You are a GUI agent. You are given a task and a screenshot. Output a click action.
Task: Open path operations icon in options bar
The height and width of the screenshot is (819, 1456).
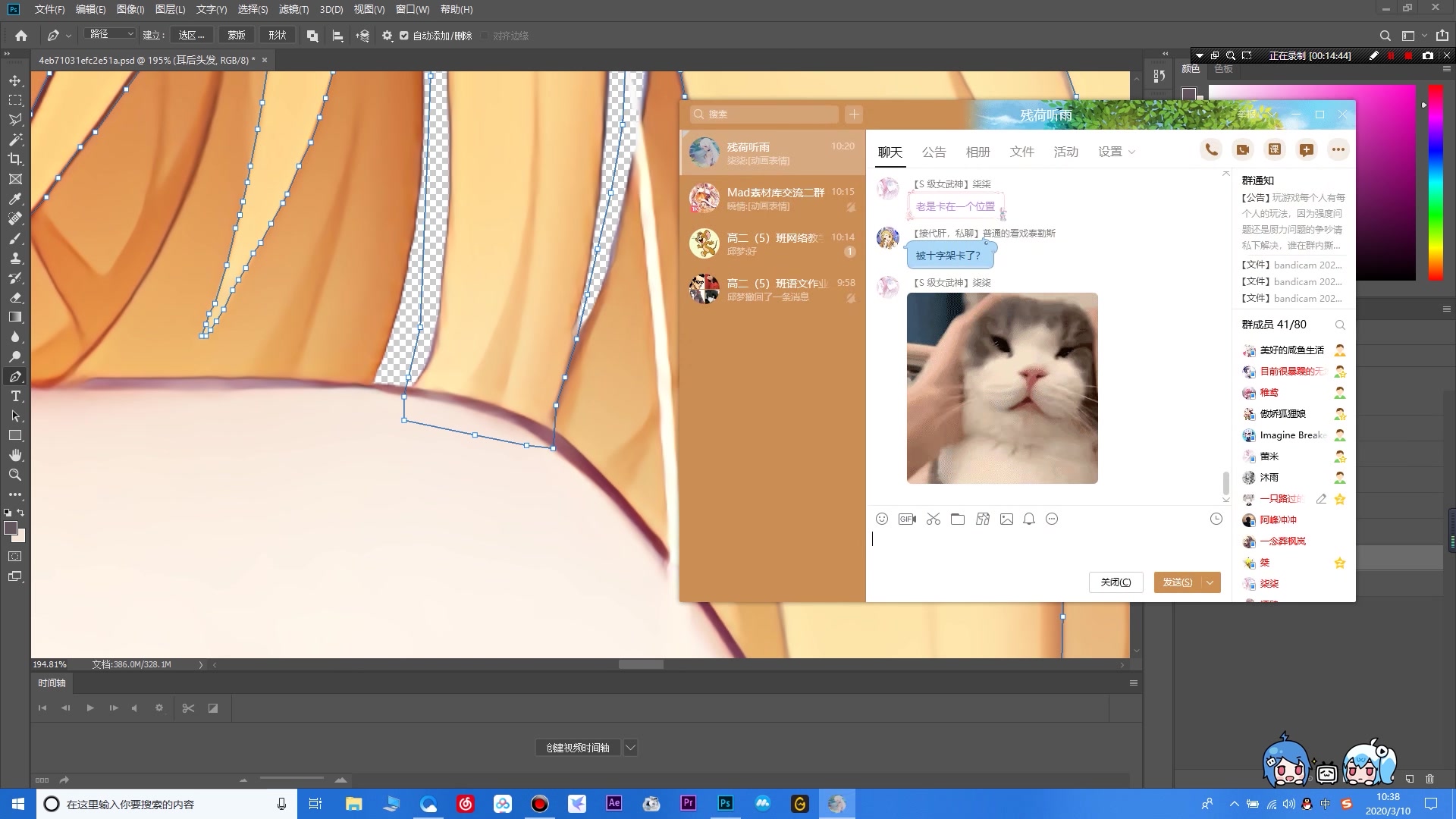(x=312, y=36)
